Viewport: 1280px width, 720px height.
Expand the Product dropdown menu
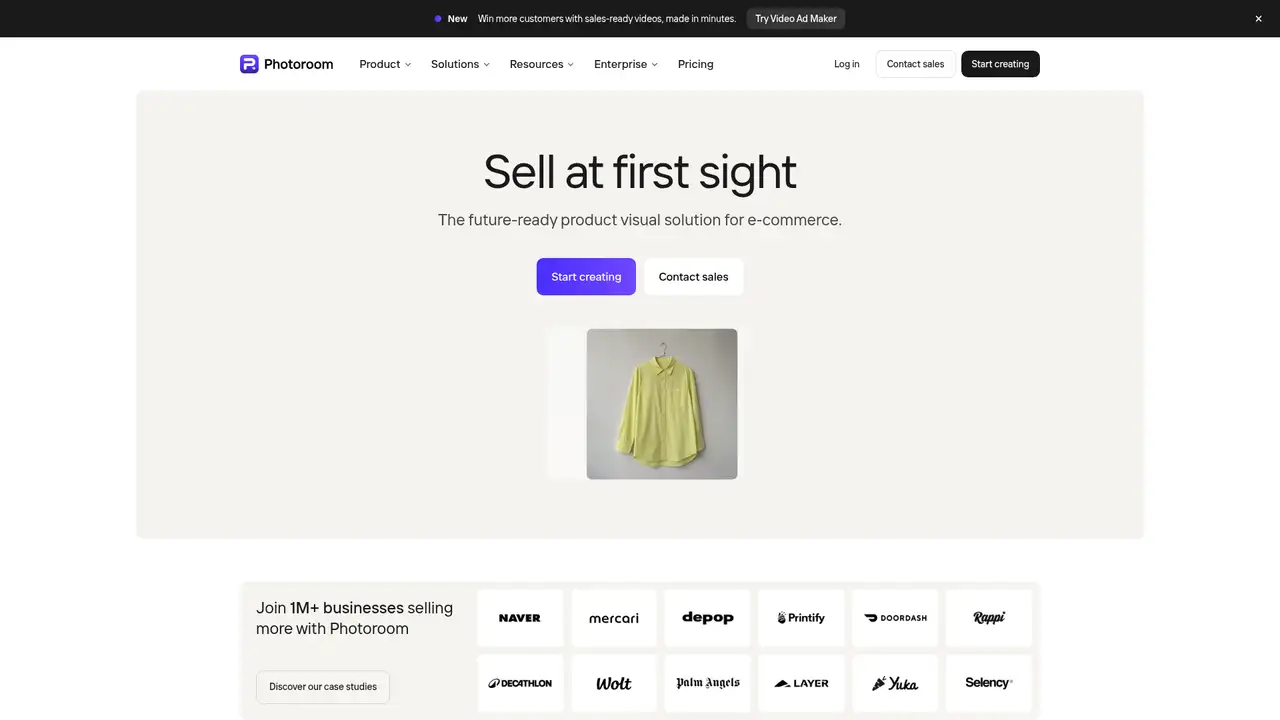click(x=385, y=64)
